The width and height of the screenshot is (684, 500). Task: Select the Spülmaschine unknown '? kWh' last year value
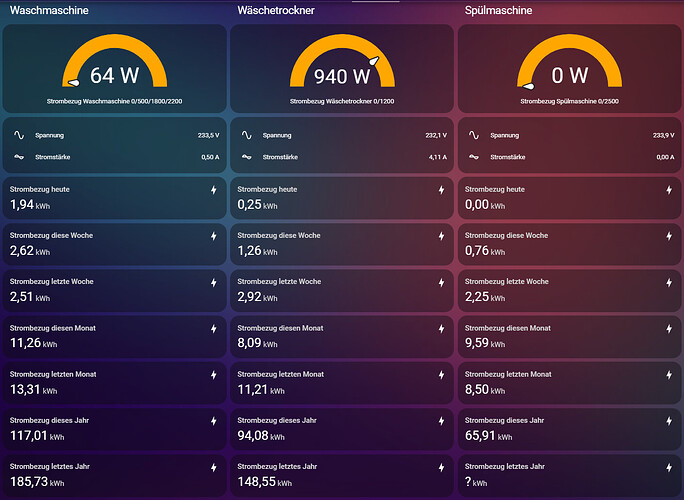pos(475,482)
